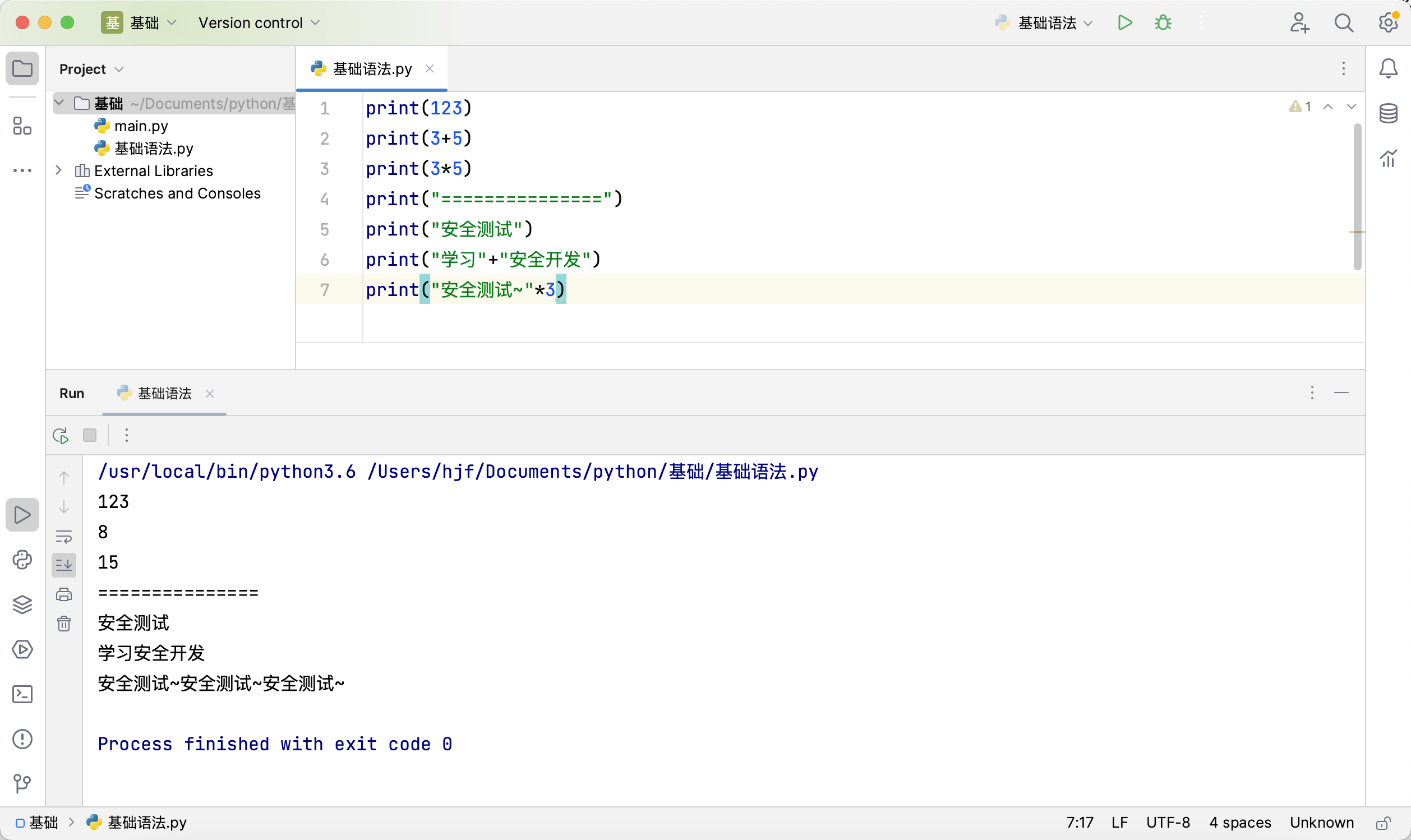Open the 基础语法 run configuration dropdown
The height and width of the screenshot is (840, 1411).
pos(1044,22)
